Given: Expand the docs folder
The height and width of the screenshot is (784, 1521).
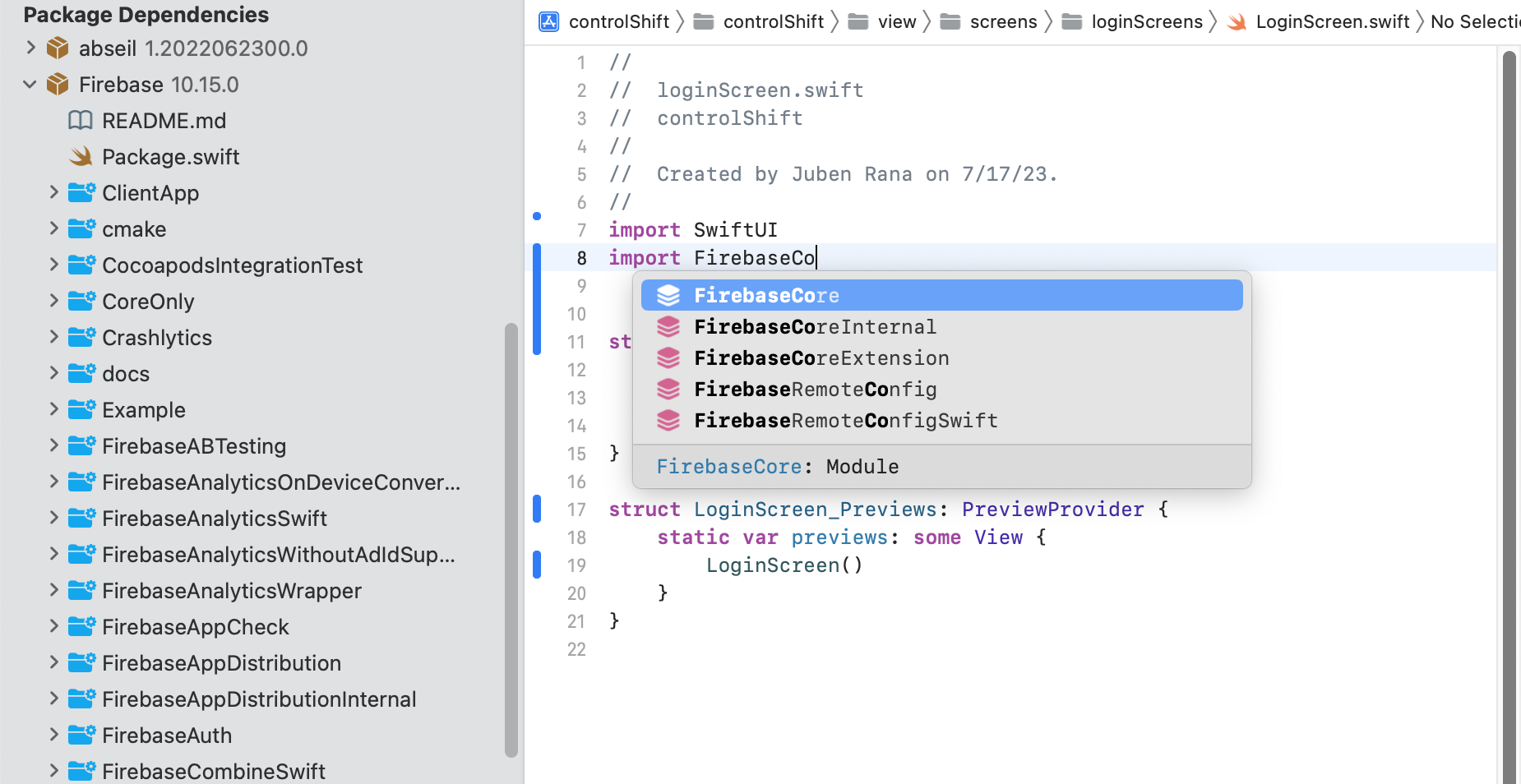Looking at the screenshot, I should click(54, 373).
